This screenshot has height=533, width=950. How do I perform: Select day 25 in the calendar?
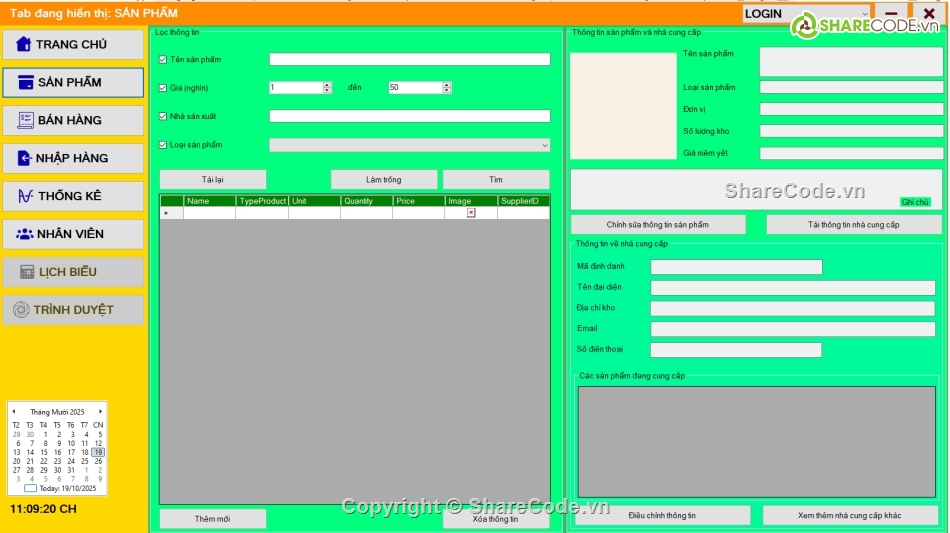pos(85,461)
